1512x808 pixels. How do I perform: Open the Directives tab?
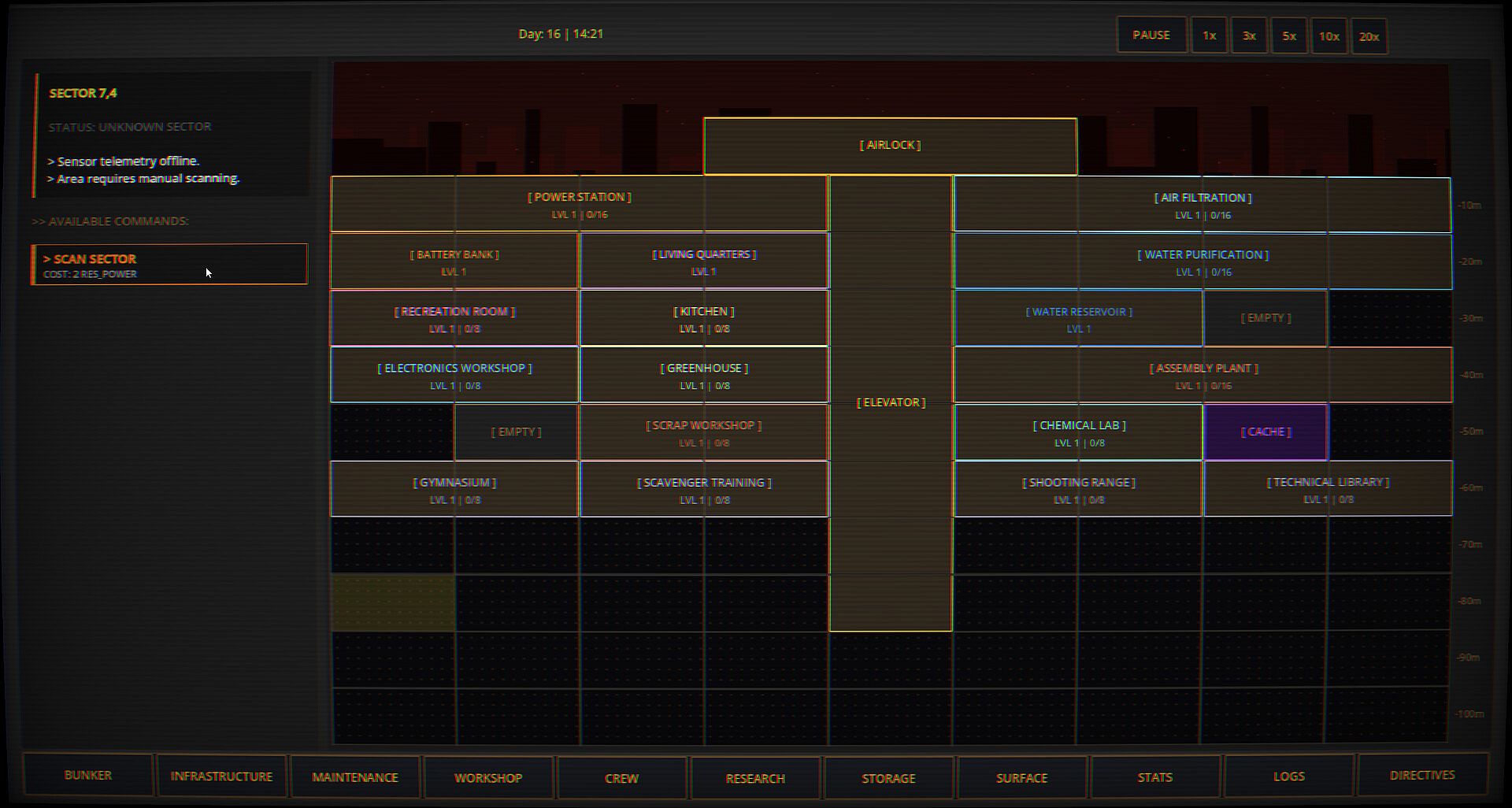pos(1422,776)
